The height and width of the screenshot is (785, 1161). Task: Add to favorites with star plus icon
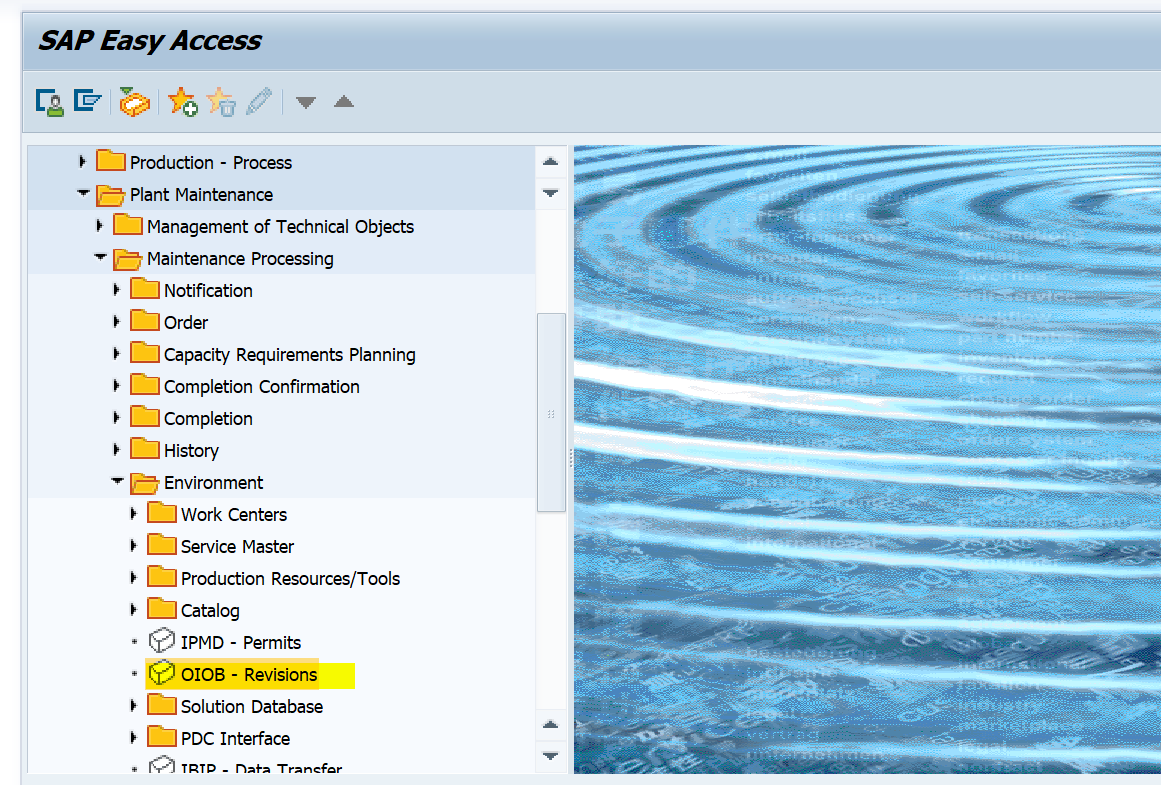(x=182, y=102)
